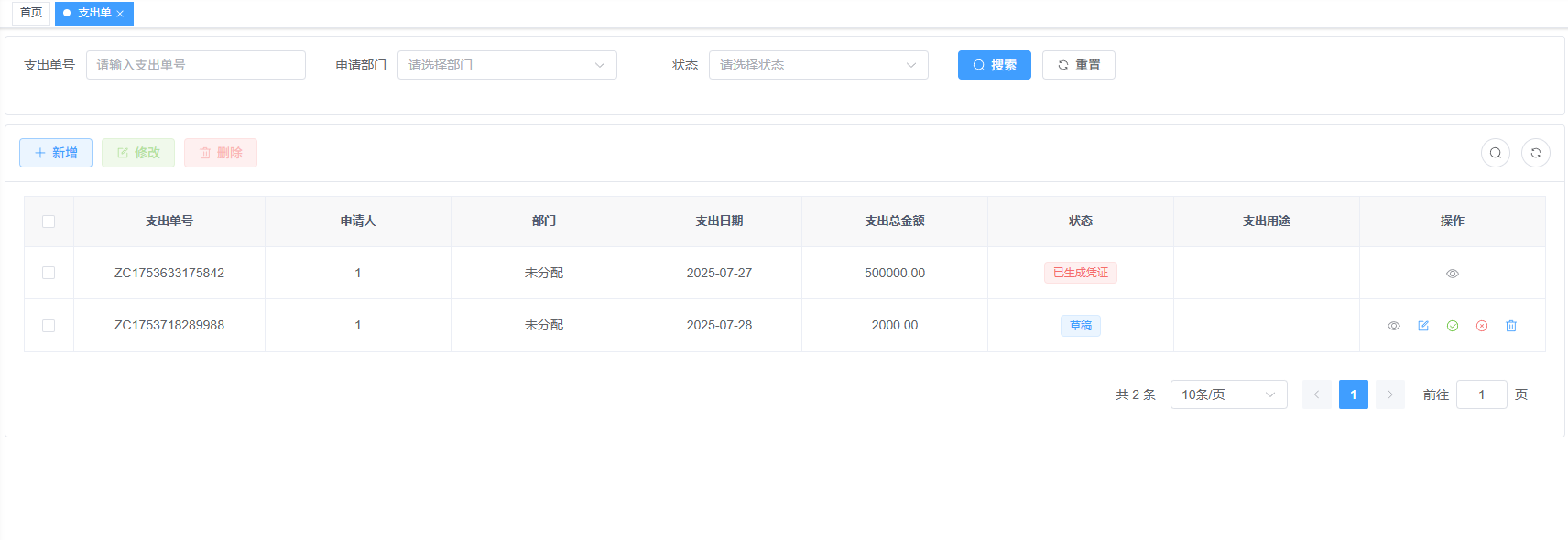Click the 新增 add button
This screenshot has height=540, width=1568.
point(56,153)
